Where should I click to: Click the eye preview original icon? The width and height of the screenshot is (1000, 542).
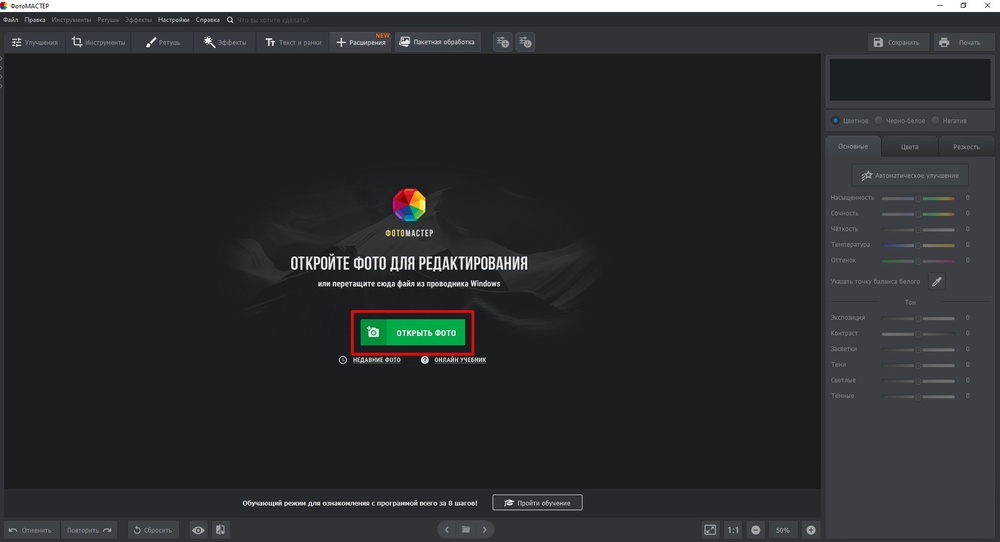(x=199, y=530)
